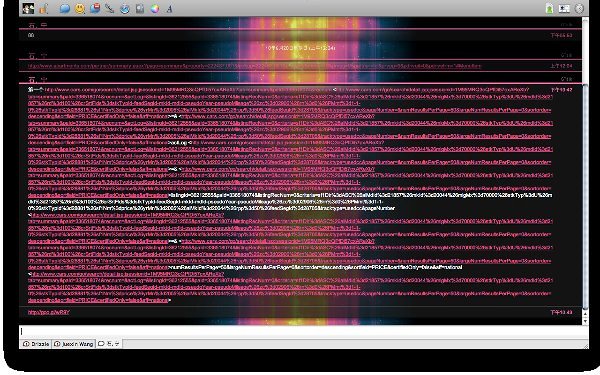Switch to the Dribbble chat tab

36,344
